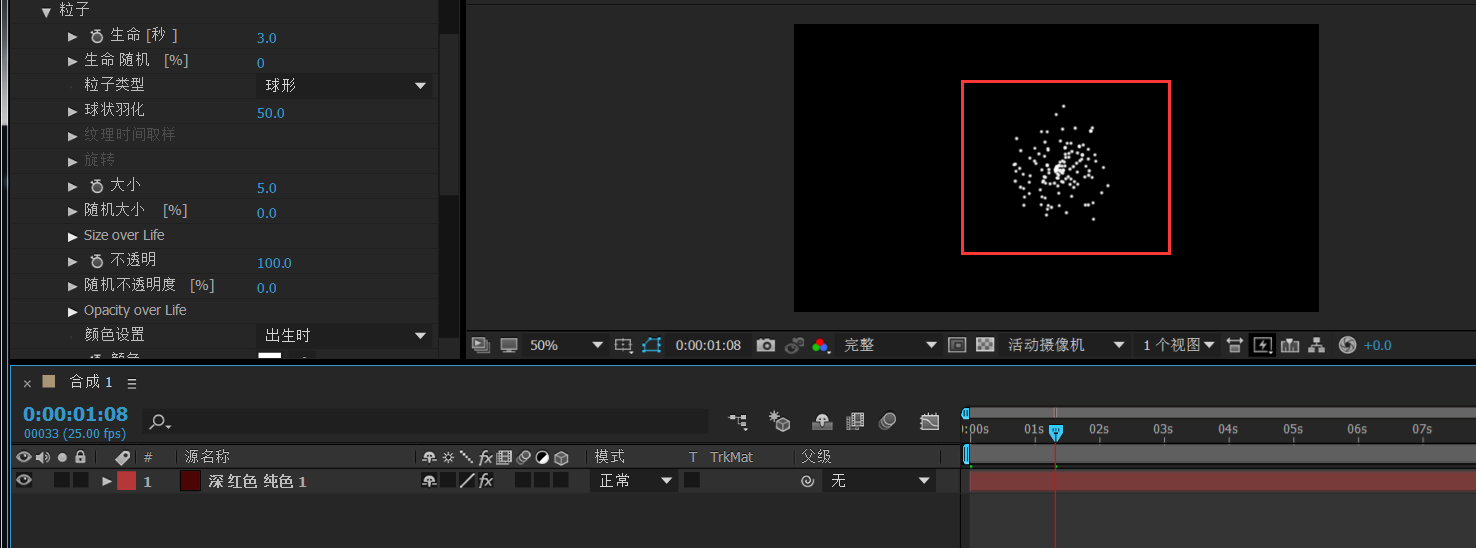The image size is (1476, 548).
Task: Open the 颜色设置 出生时 dropdown
Action: pos(345,335)
